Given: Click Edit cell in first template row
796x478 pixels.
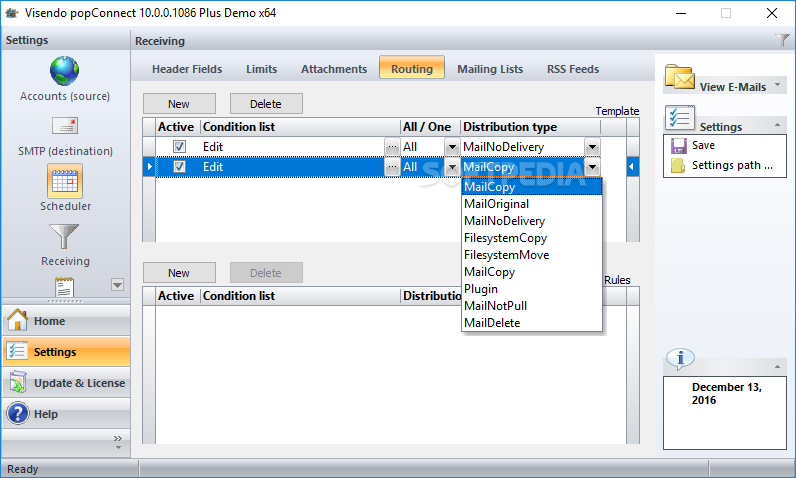Looking at the screenshot, I should 292,147.
